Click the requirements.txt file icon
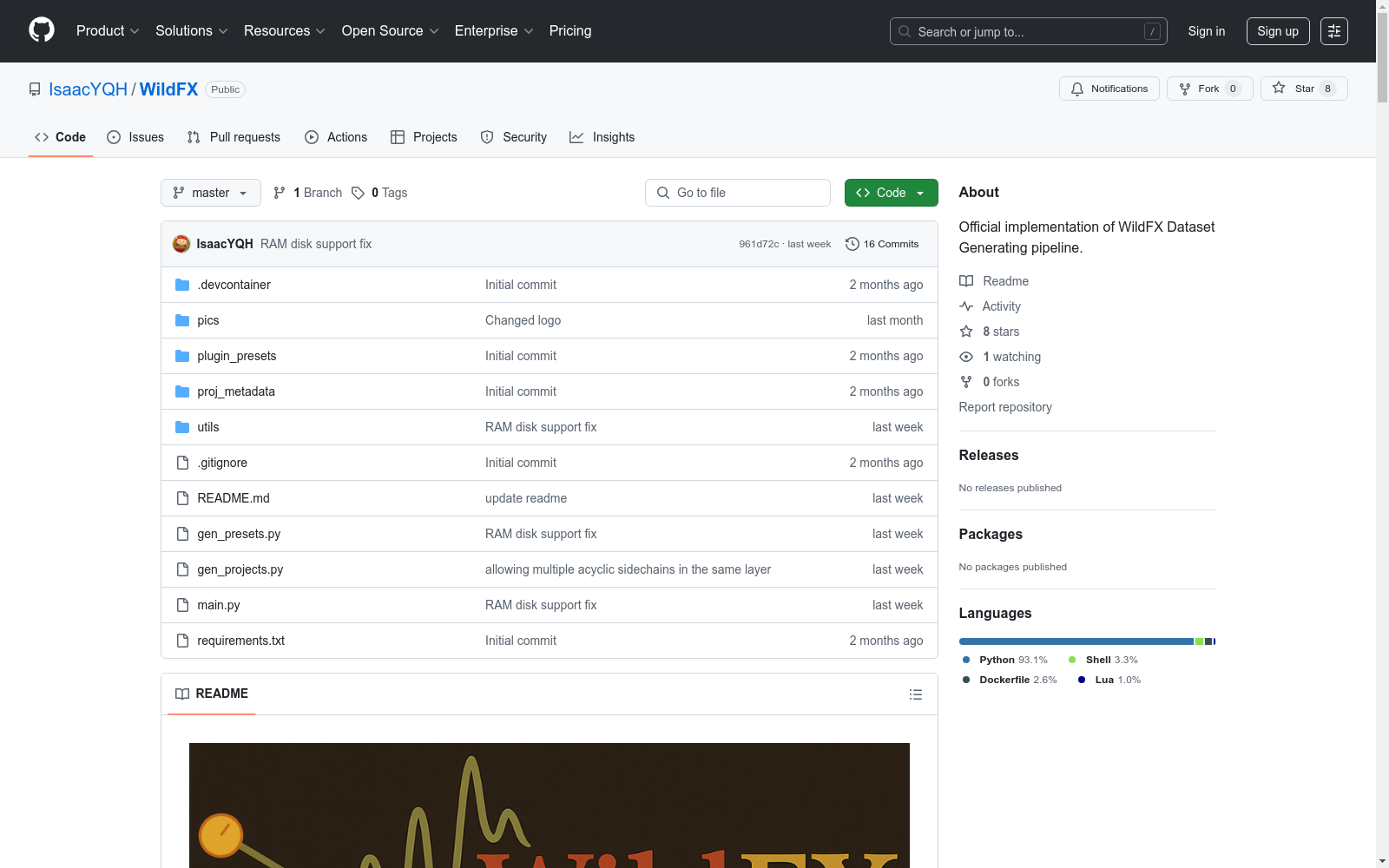Screen dimensions: 1389x868 coord(182,641)
